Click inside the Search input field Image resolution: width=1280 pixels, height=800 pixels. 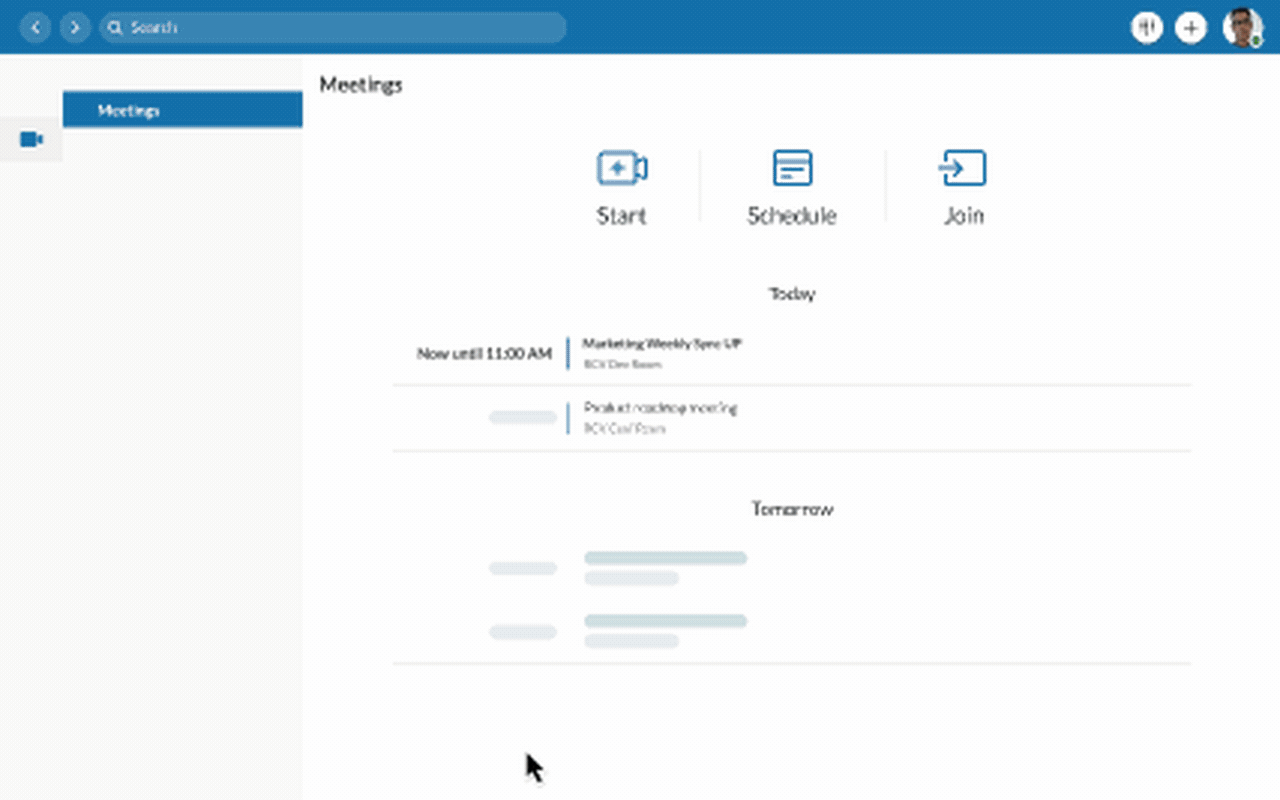(340, 28)
